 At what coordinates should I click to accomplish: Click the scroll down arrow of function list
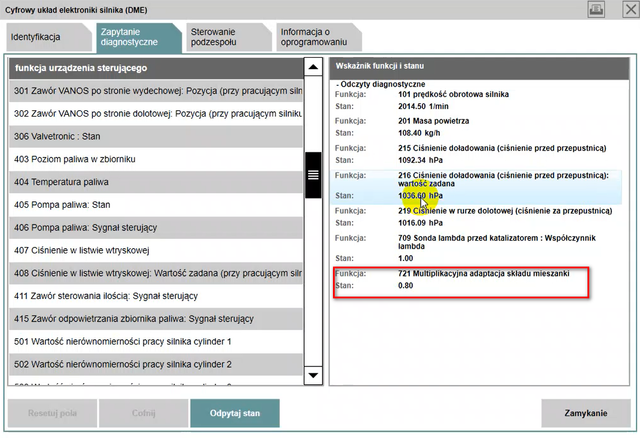(313, 375)
